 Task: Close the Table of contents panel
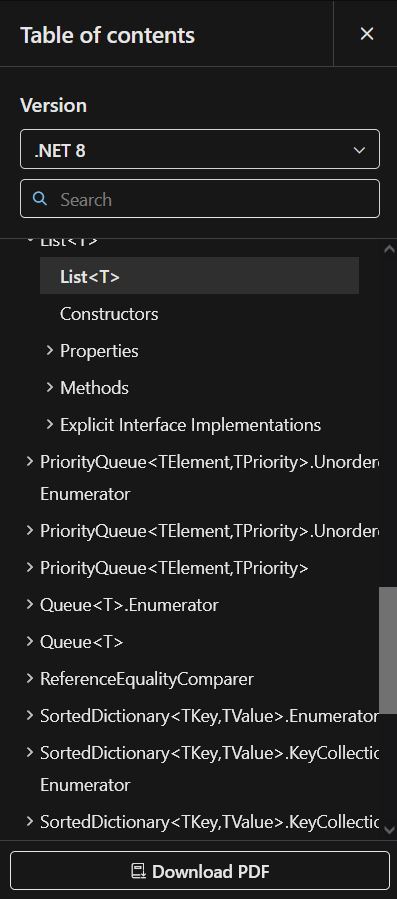367,34
